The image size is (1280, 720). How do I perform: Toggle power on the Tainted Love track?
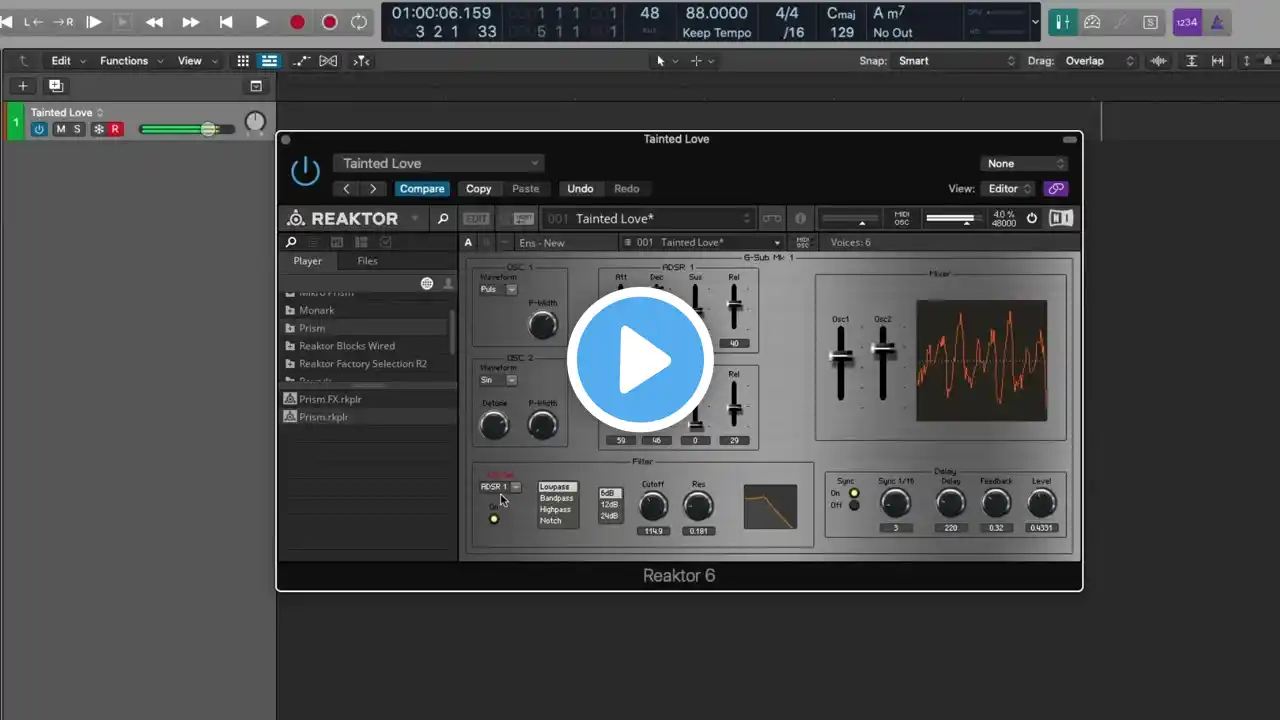tap(39, 129)
